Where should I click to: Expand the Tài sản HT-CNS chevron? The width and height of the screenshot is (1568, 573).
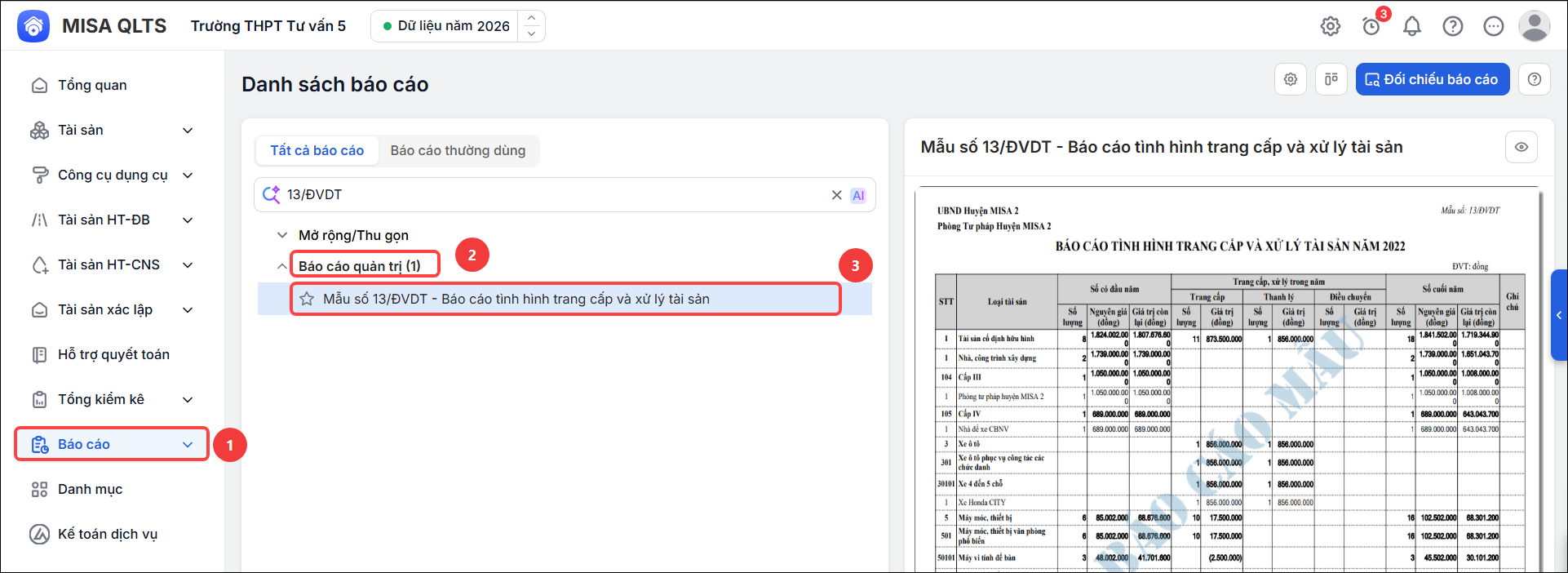click(x=188, y=265)
